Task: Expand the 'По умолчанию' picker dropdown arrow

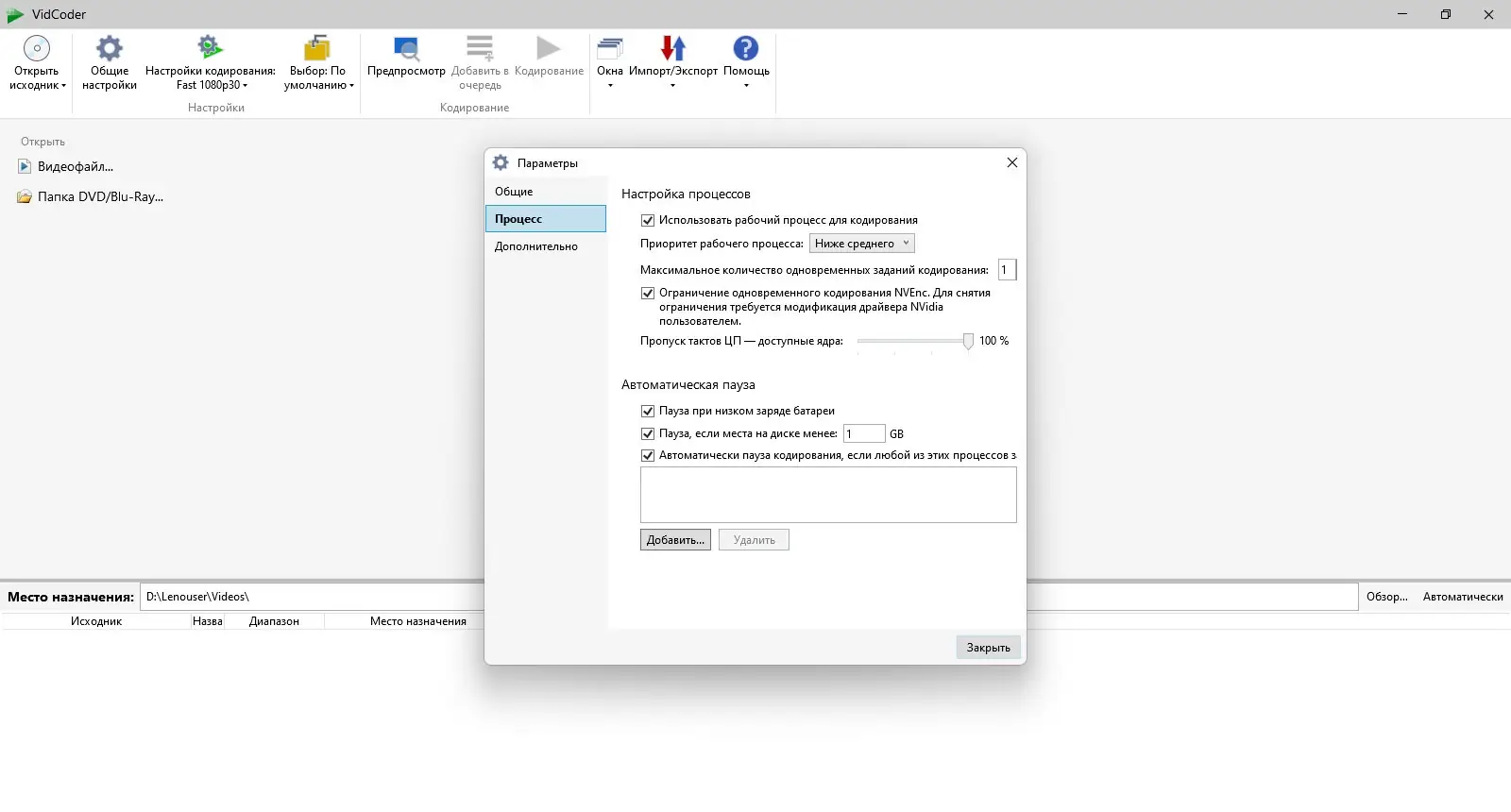Action: 351,86
